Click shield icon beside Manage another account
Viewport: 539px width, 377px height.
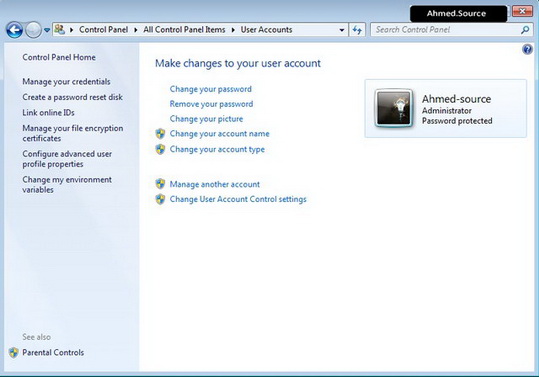(160, 184)
